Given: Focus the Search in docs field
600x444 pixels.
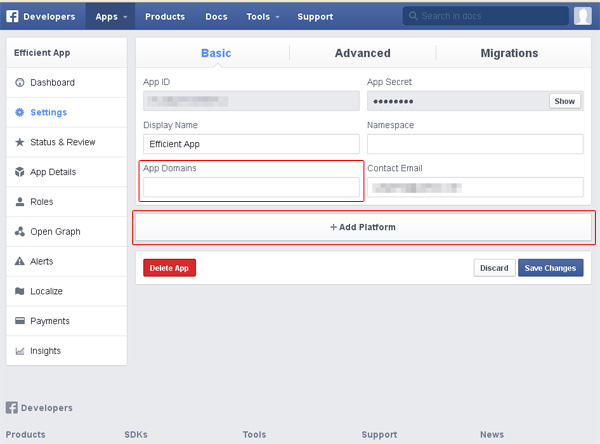Looking at the screenshot, I should click(x=486, y=16).
